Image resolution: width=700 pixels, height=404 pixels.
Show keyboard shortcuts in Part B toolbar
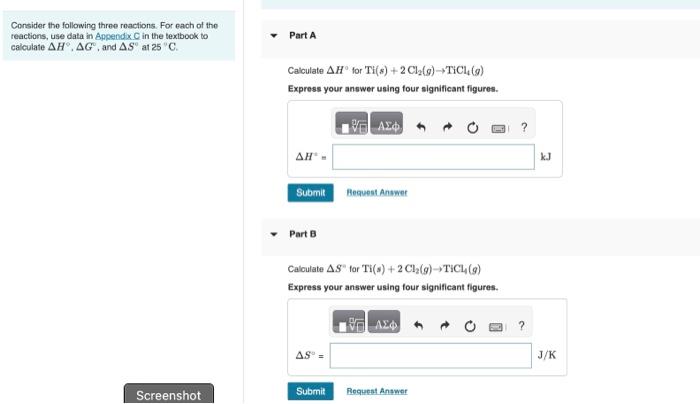496,327
